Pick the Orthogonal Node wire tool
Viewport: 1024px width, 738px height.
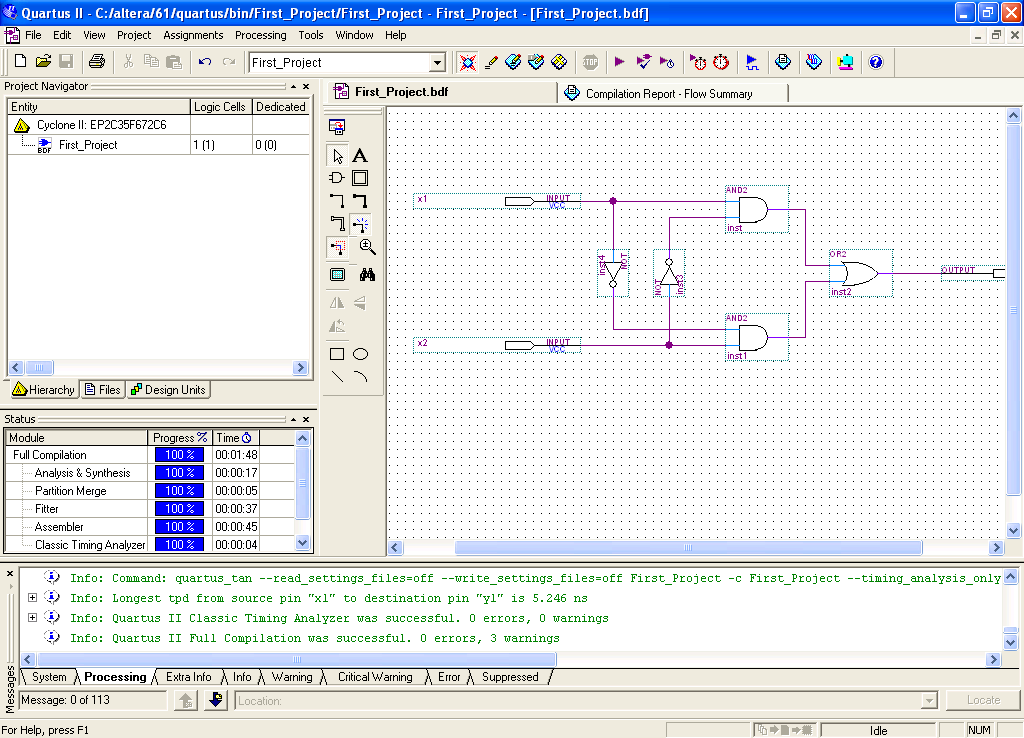337,201
